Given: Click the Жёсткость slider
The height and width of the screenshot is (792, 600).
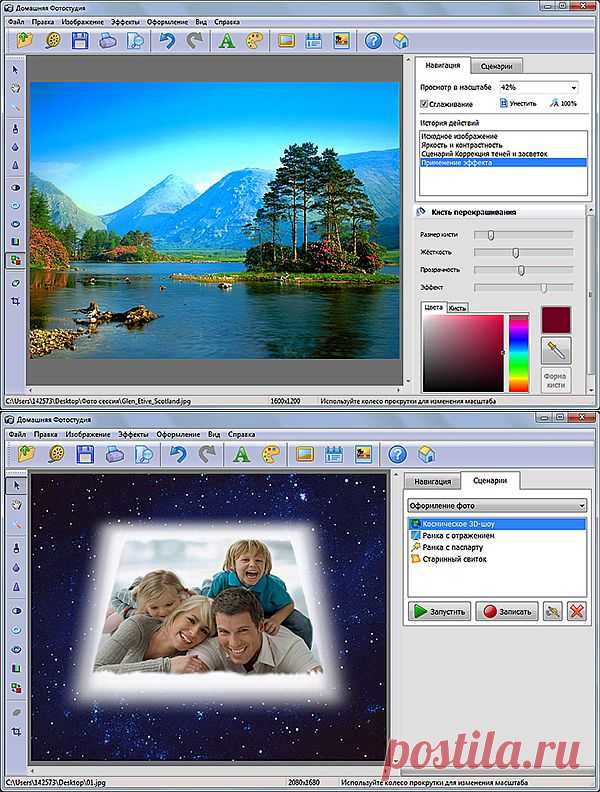Looking at the screenshot, I should (x=523, y=253).
